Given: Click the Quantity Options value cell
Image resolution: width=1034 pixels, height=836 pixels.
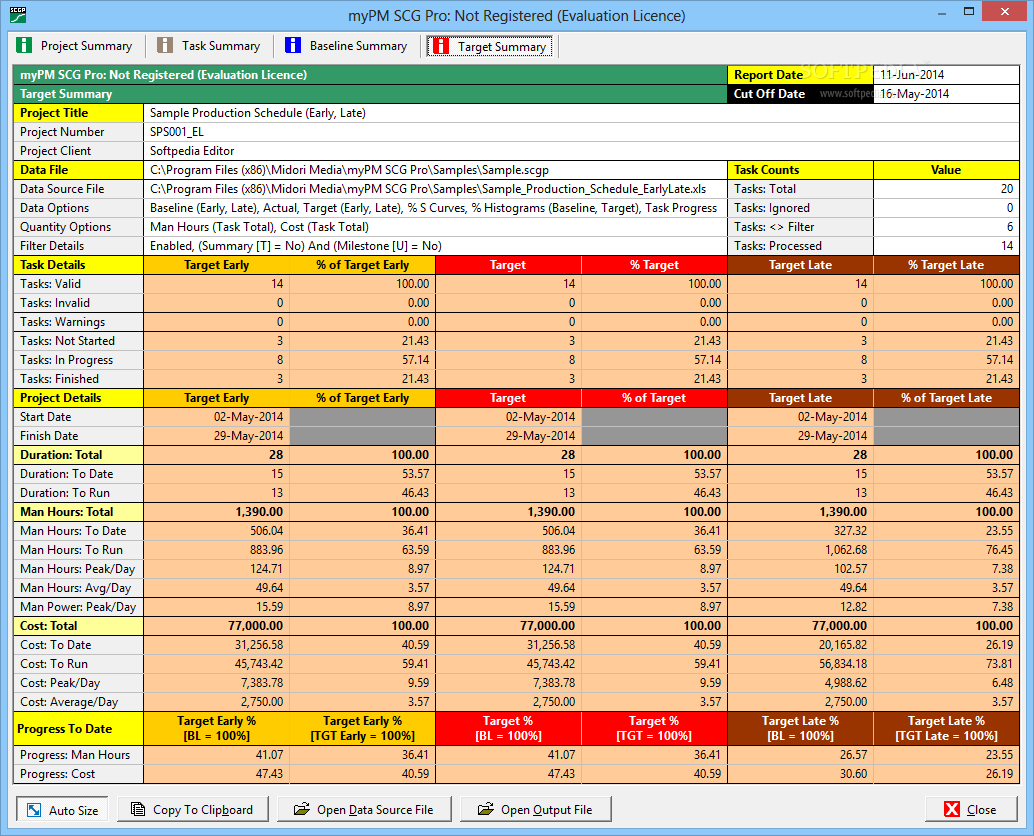Looking at the screenshot, I should coord(435,227).
